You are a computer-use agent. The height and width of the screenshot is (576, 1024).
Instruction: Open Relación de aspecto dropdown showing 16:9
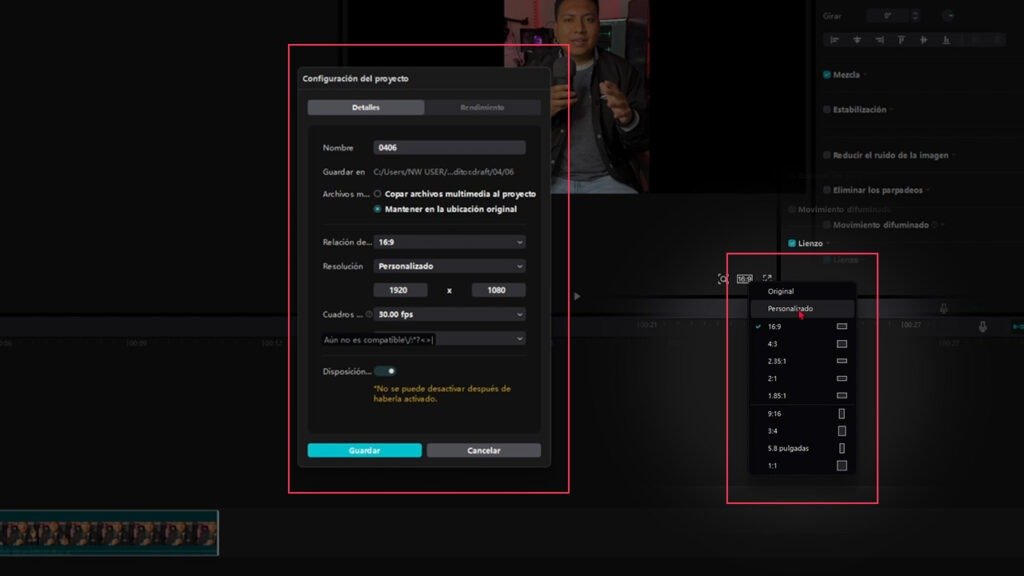[449, 242]
